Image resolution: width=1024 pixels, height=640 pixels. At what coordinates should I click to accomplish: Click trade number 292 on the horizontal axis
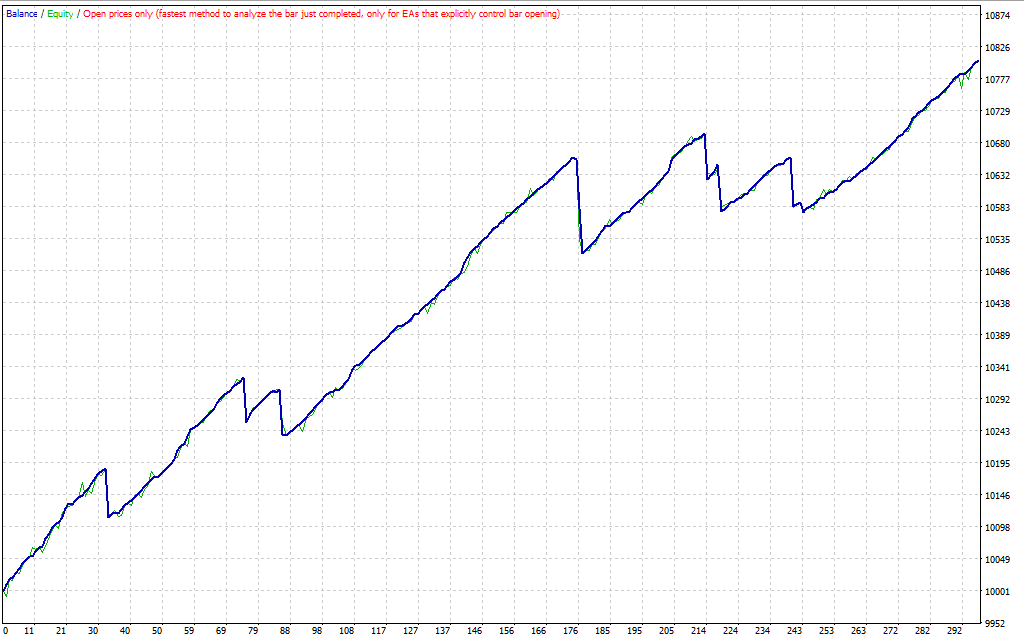[x=954, y=631]
